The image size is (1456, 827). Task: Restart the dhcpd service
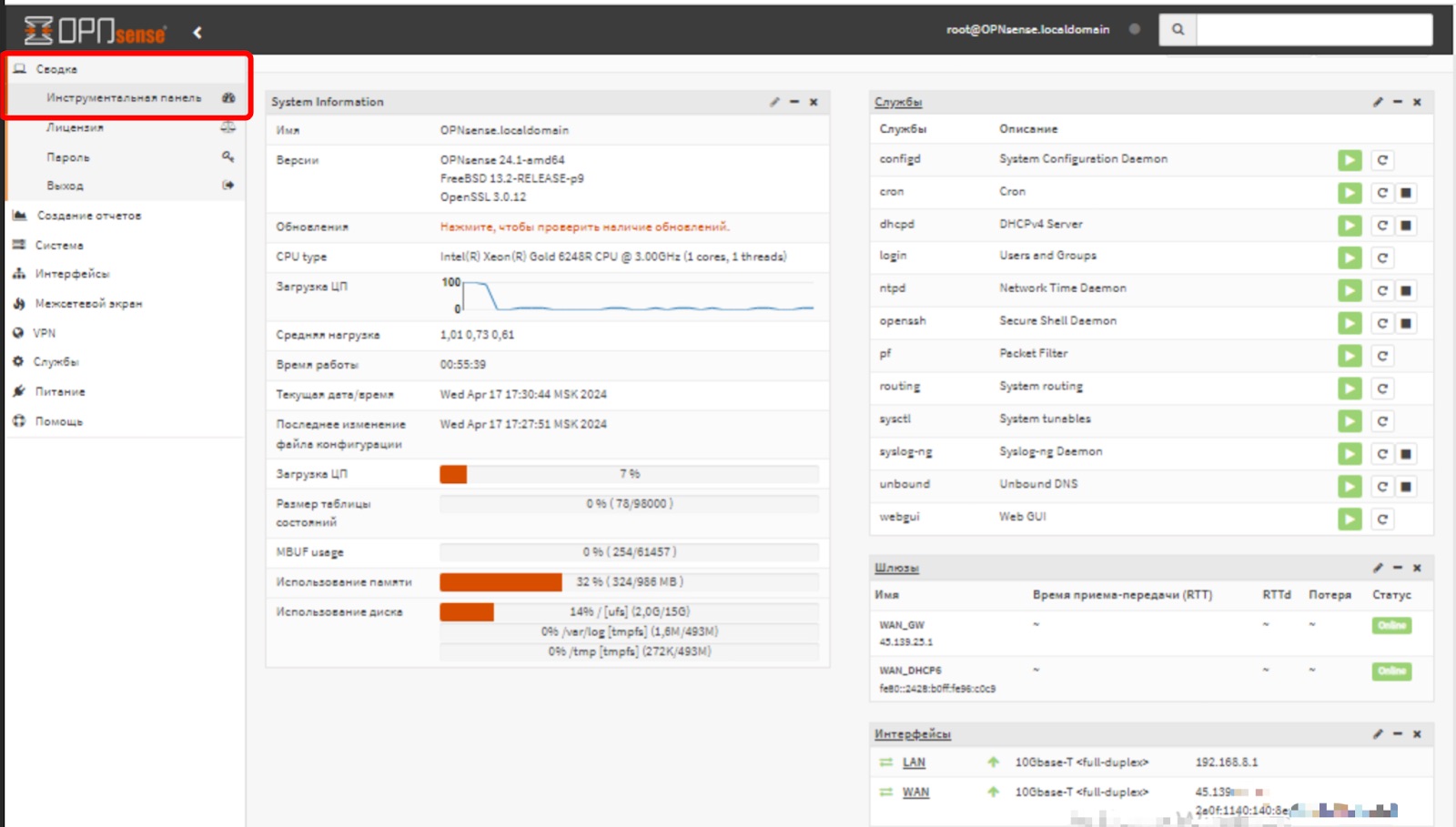[1381, 226]
